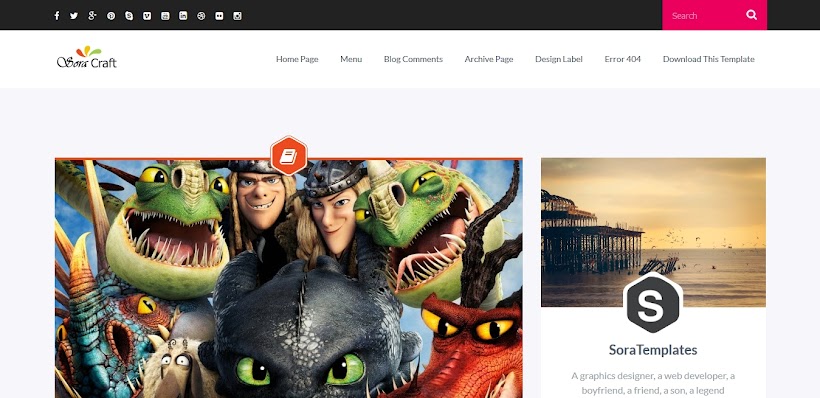Viewport: 820px width, 398px height.
Task: Open the pier sunset sidebar image
Action: point(653,232)
